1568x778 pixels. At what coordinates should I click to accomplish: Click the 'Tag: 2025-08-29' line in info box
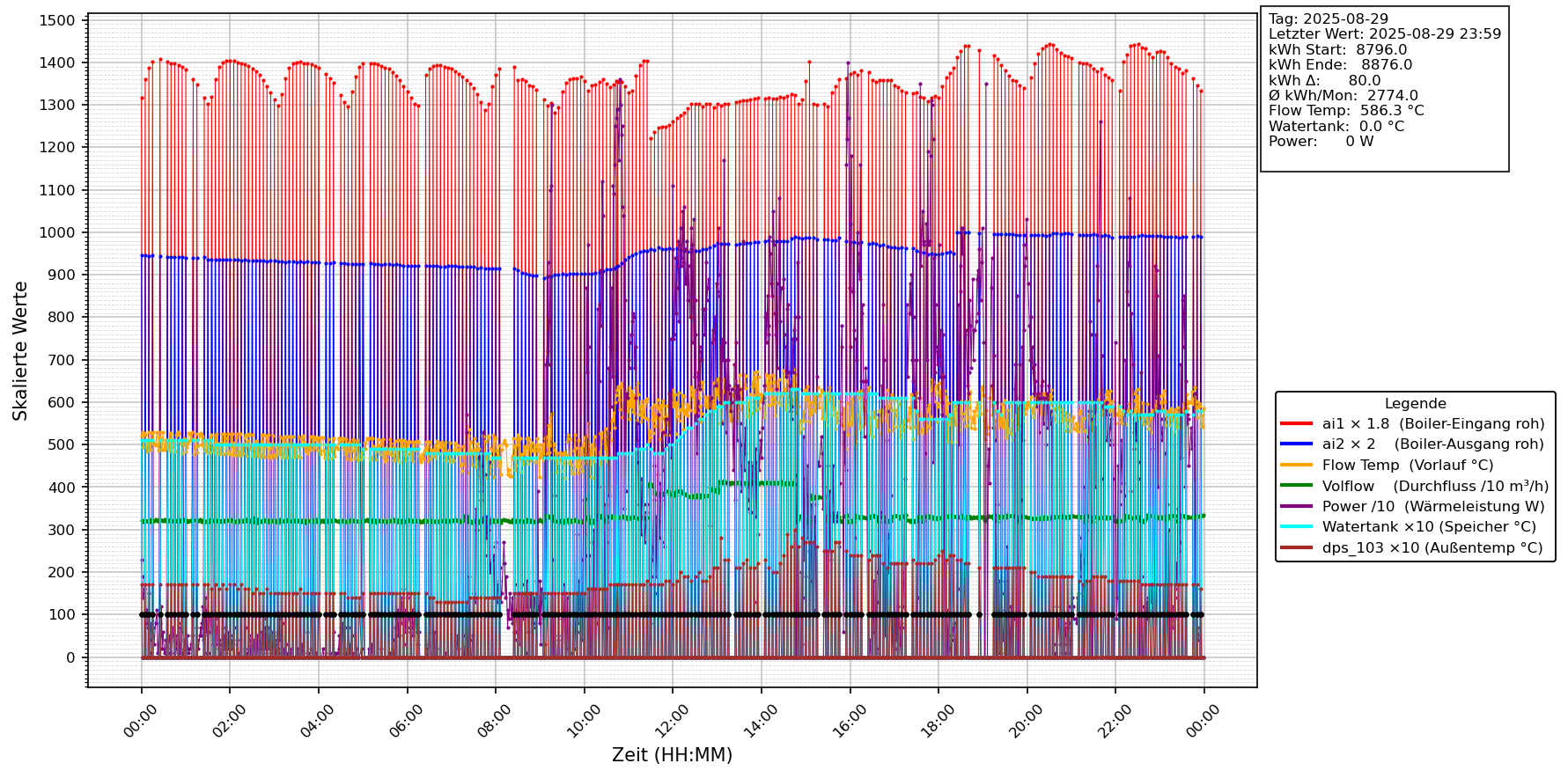point(1328,19)
